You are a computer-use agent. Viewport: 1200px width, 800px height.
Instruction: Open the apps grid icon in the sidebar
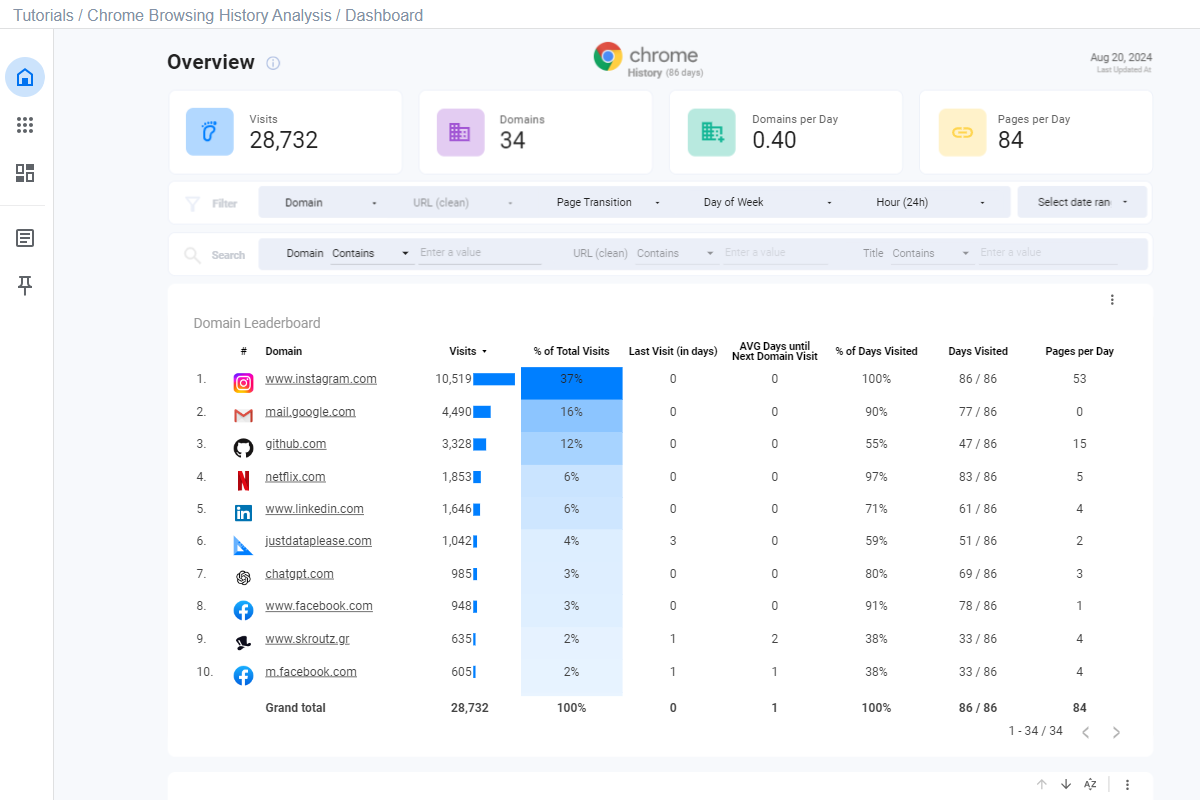coord(24,125)
